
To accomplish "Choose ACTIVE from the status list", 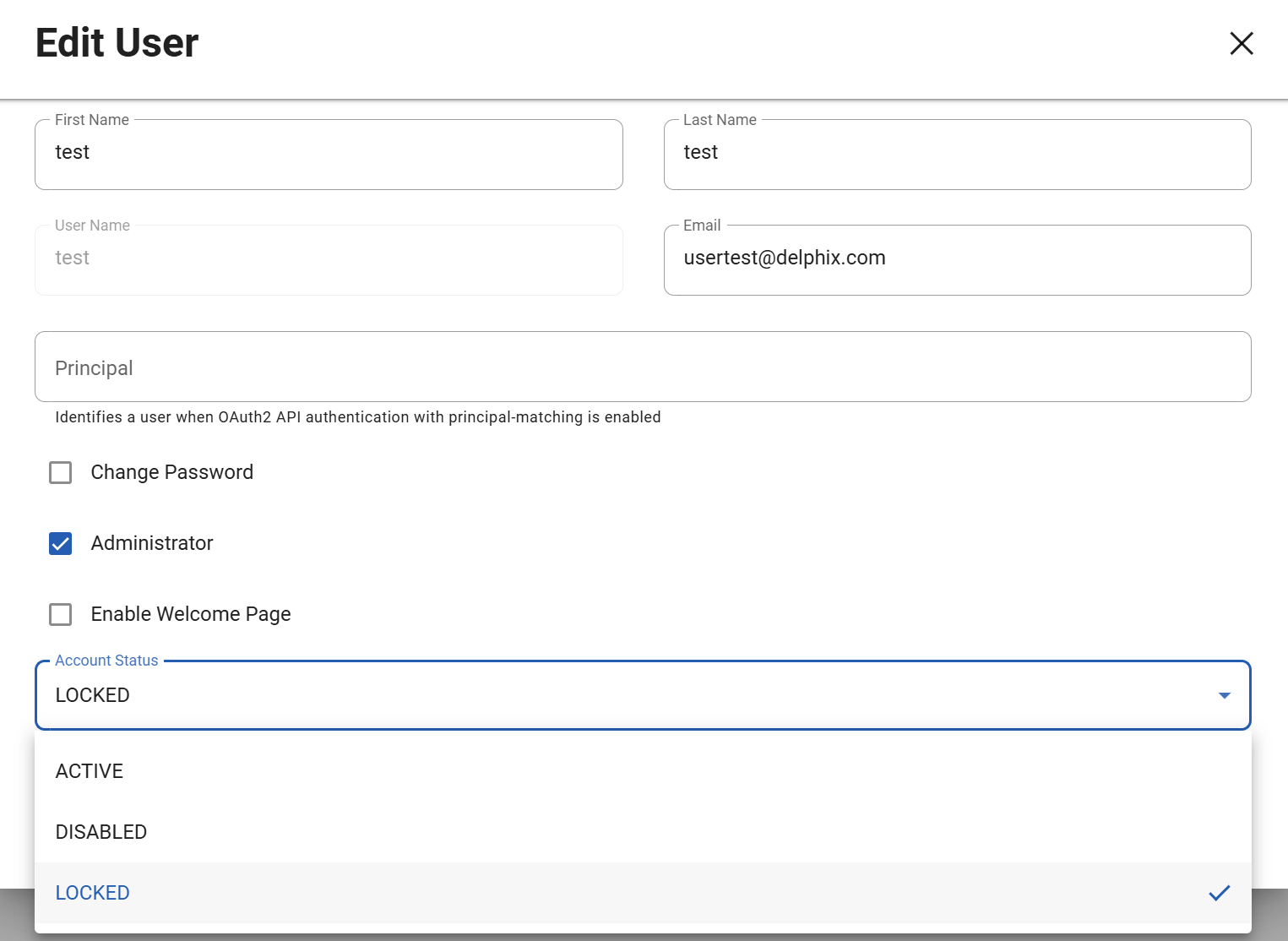I will point(90,771).
